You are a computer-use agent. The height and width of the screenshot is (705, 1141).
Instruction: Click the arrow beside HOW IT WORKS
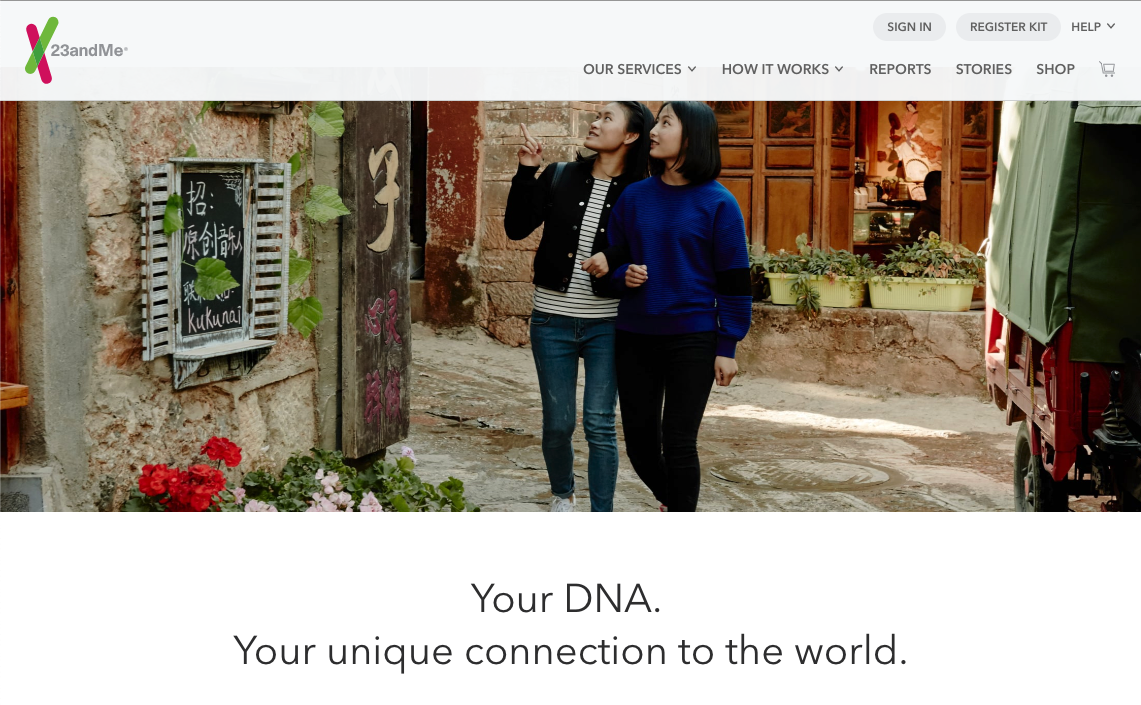(x=839, y=69)
